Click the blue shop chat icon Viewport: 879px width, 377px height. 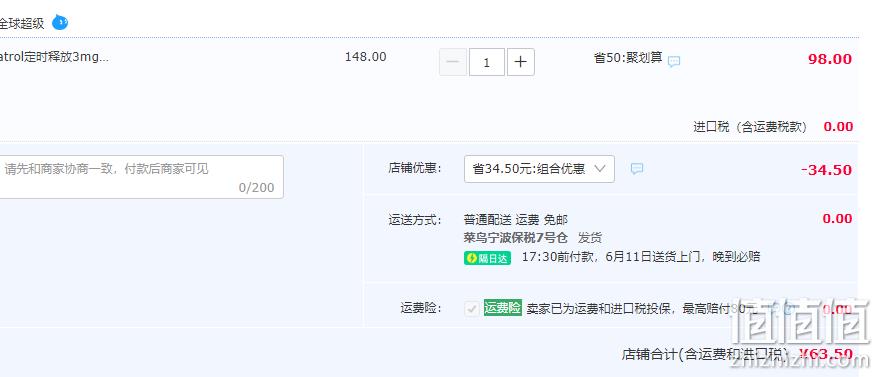[x=60, y=23]
